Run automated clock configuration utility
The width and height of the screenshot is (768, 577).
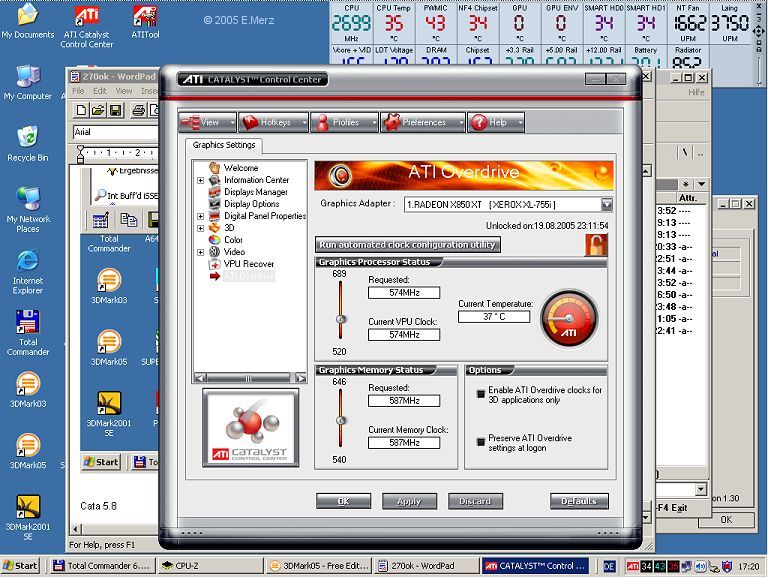point(408,244)
